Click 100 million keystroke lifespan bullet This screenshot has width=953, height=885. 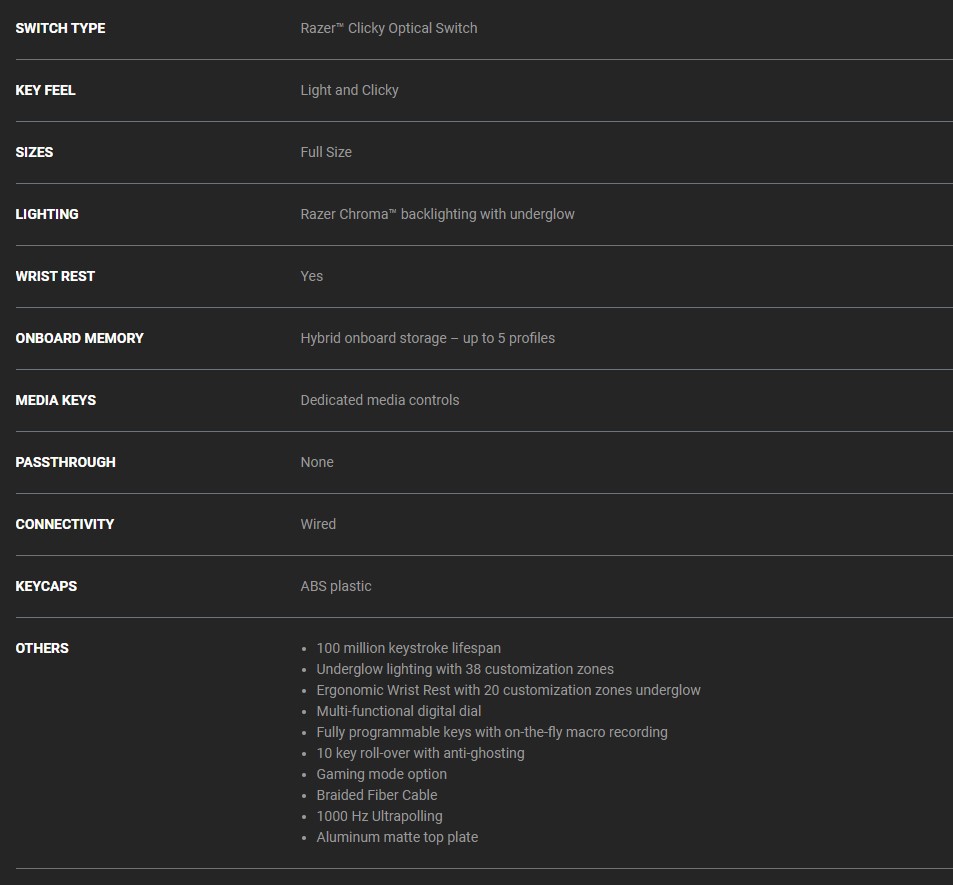coord(408,648)
